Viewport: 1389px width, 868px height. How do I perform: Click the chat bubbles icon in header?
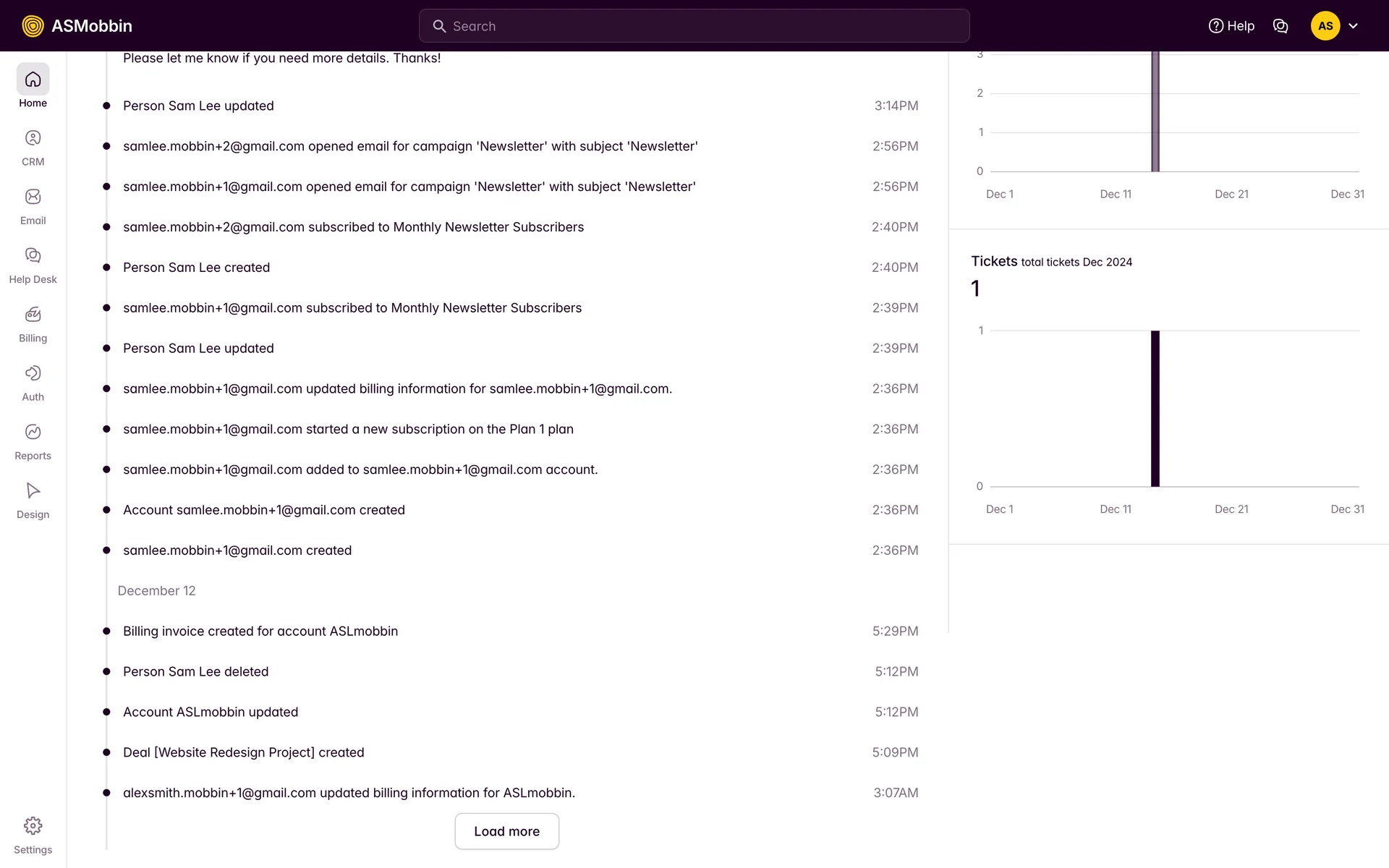[1280, 26]
